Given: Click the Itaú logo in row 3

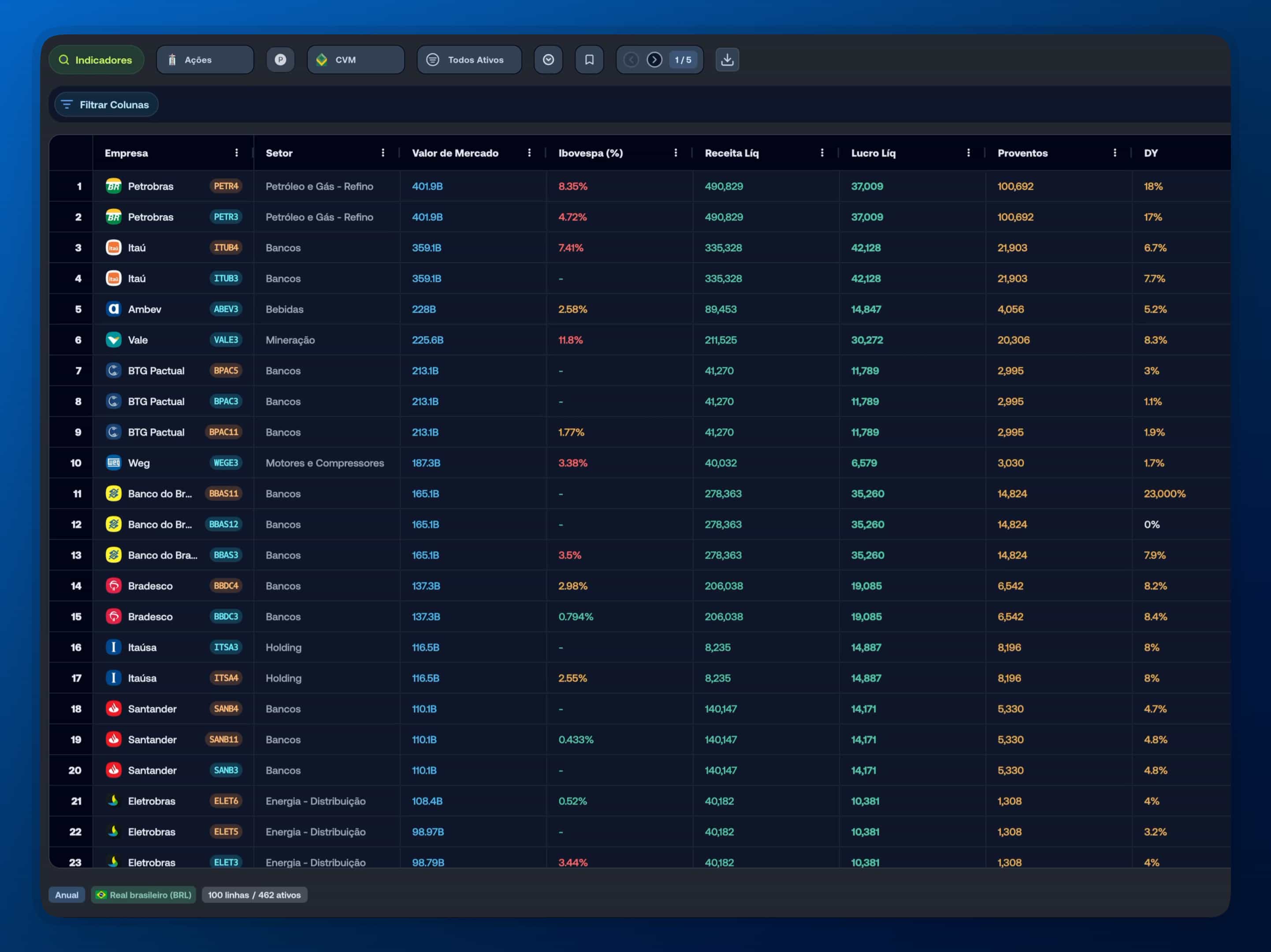Looking at the screenshot, I should pyautogui.click(x=114, y=248).
